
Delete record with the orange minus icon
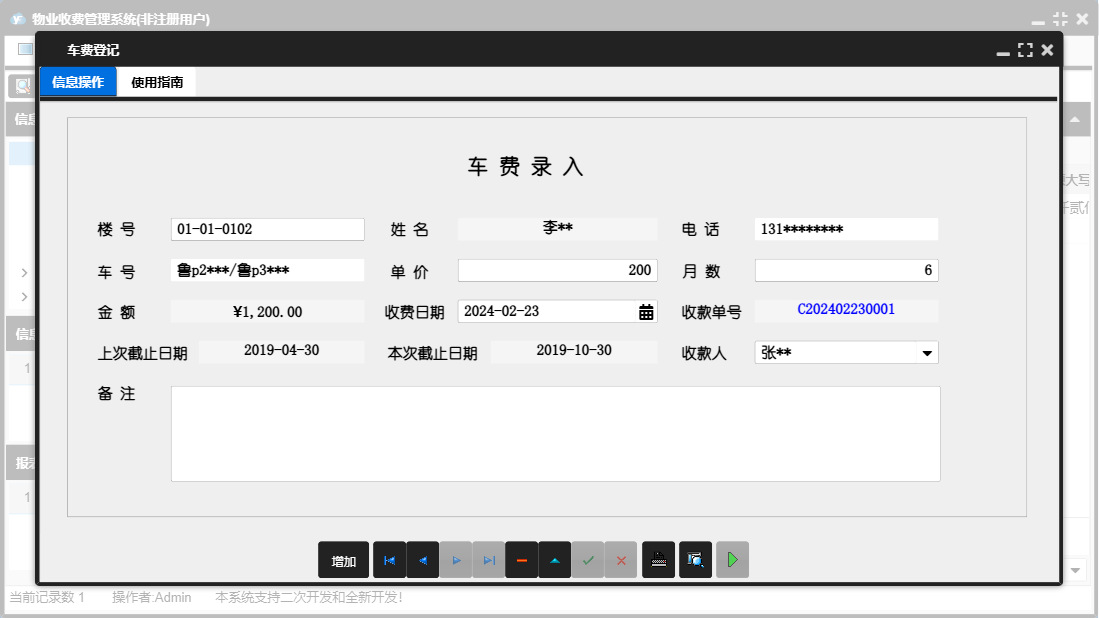pos(522,561)
